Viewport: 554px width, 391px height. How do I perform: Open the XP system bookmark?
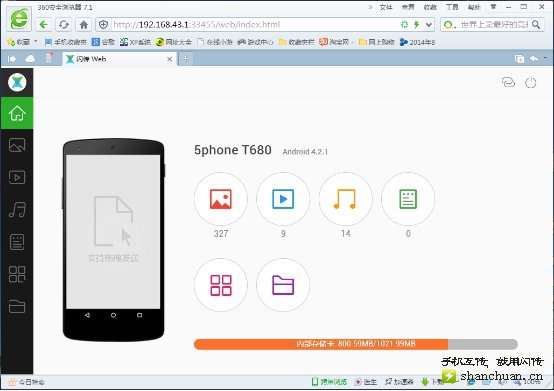(x=135, y=42)
